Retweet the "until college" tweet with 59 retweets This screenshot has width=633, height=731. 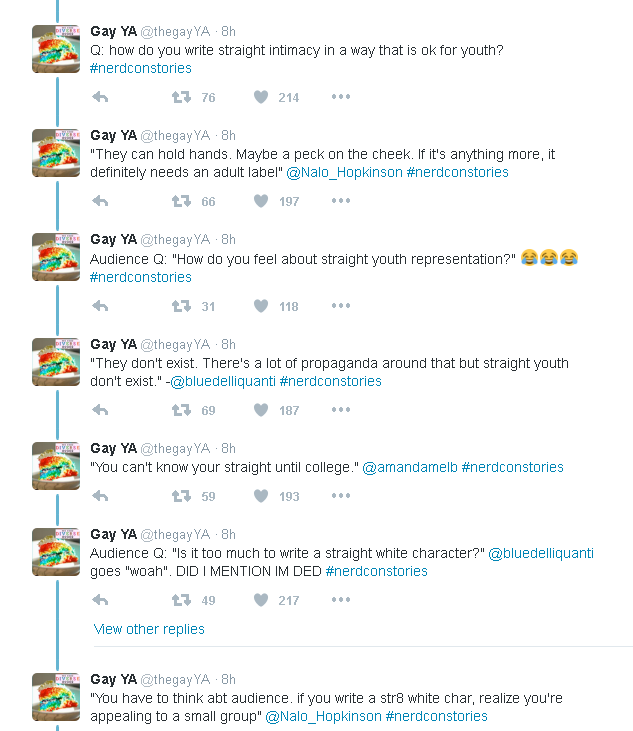click(x=181, y=496)
